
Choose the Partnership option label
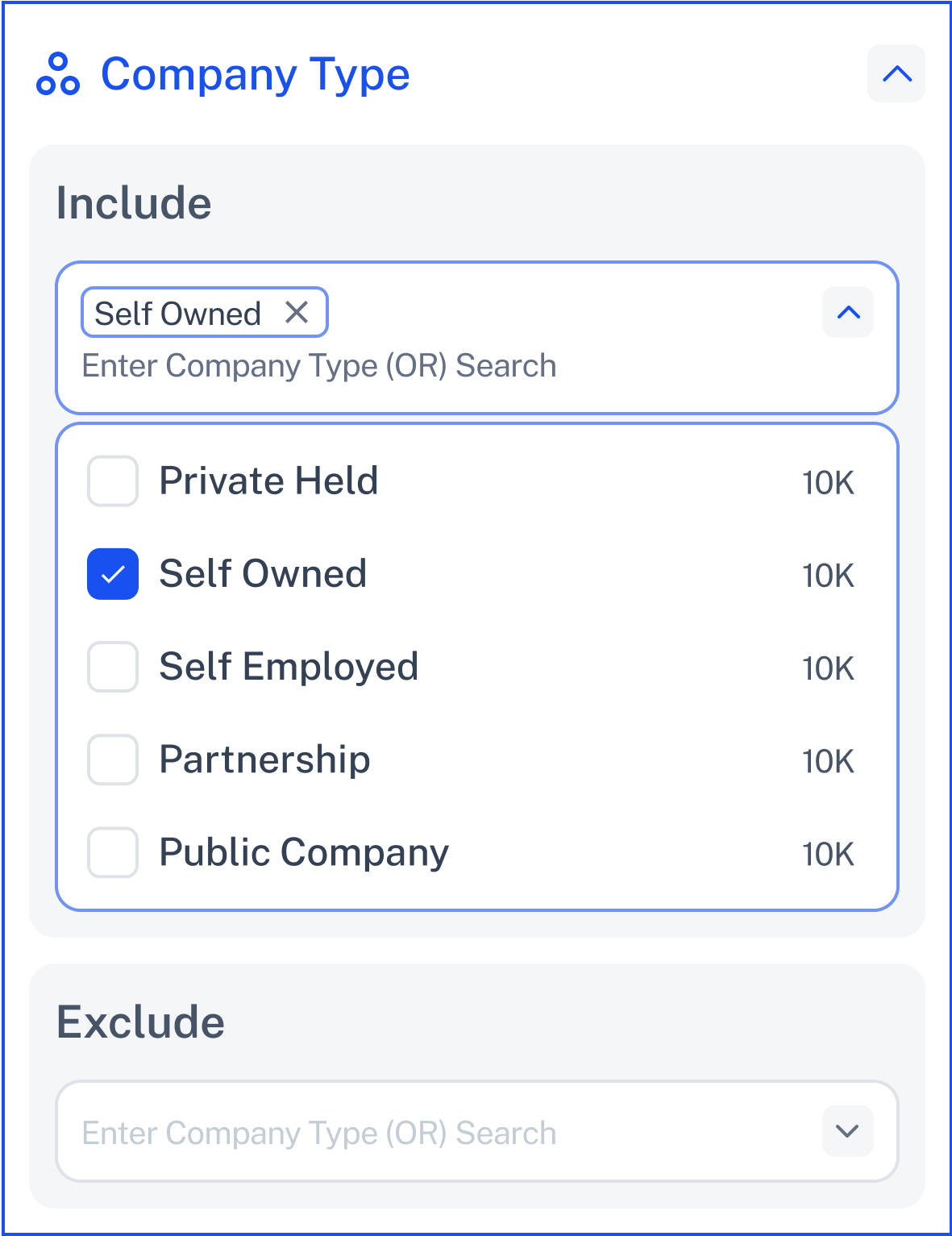264,760
